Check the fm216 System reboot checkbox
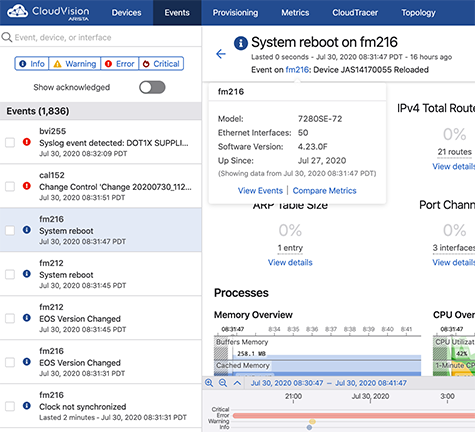The height and width of the screenshot is (432, 475). click(x=10, y=230)
